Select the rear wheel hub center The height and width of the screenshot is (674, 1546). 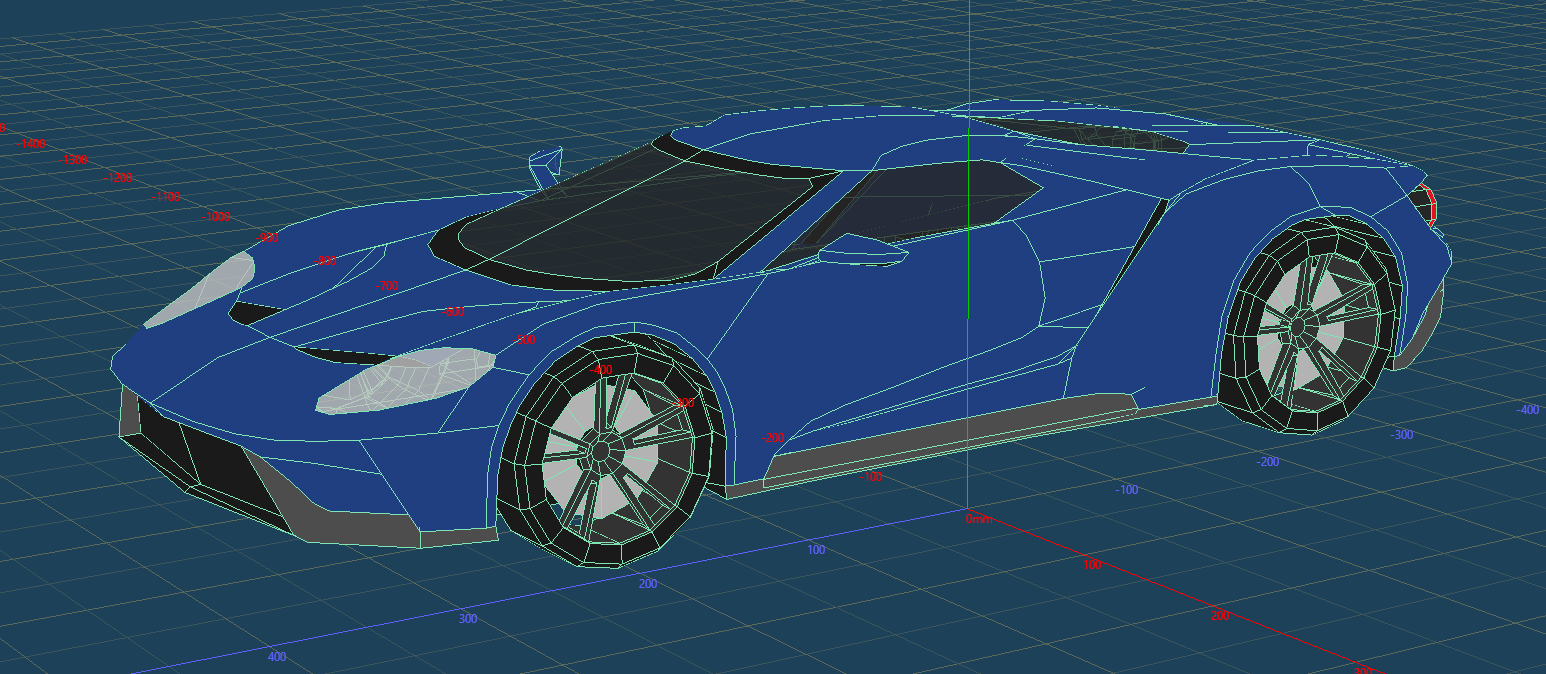coord(1298,325)
